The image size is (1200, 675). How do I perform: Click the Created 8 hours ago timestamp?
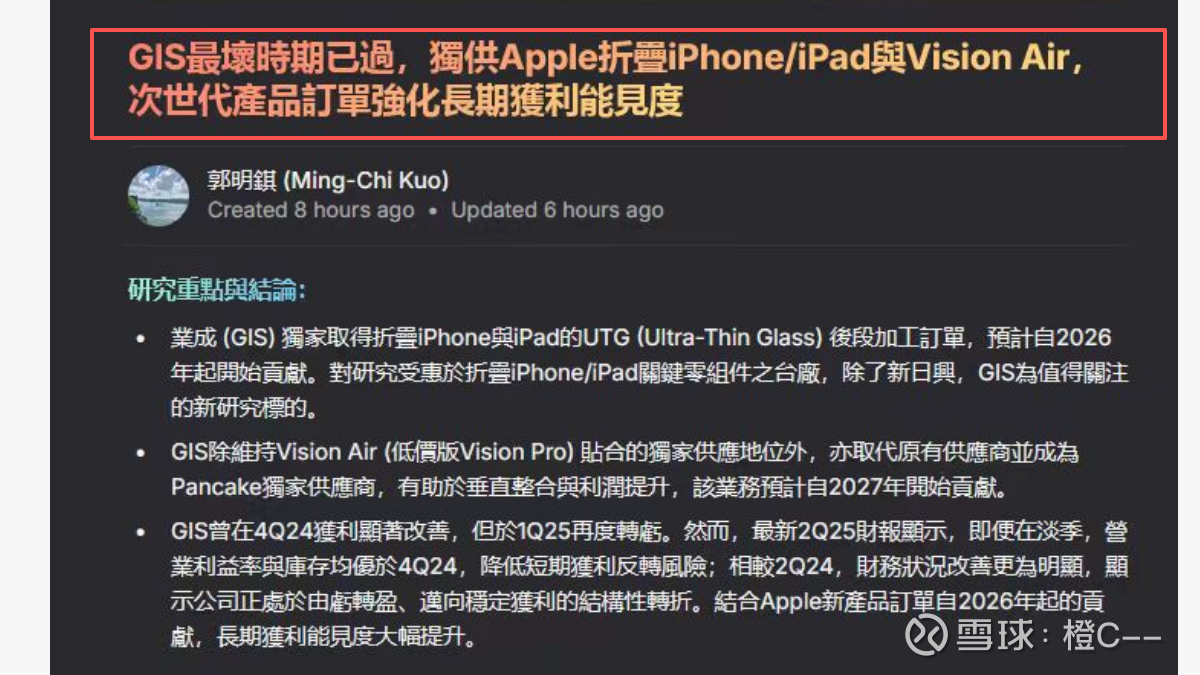pyautogui.click(x=311, y=210)
